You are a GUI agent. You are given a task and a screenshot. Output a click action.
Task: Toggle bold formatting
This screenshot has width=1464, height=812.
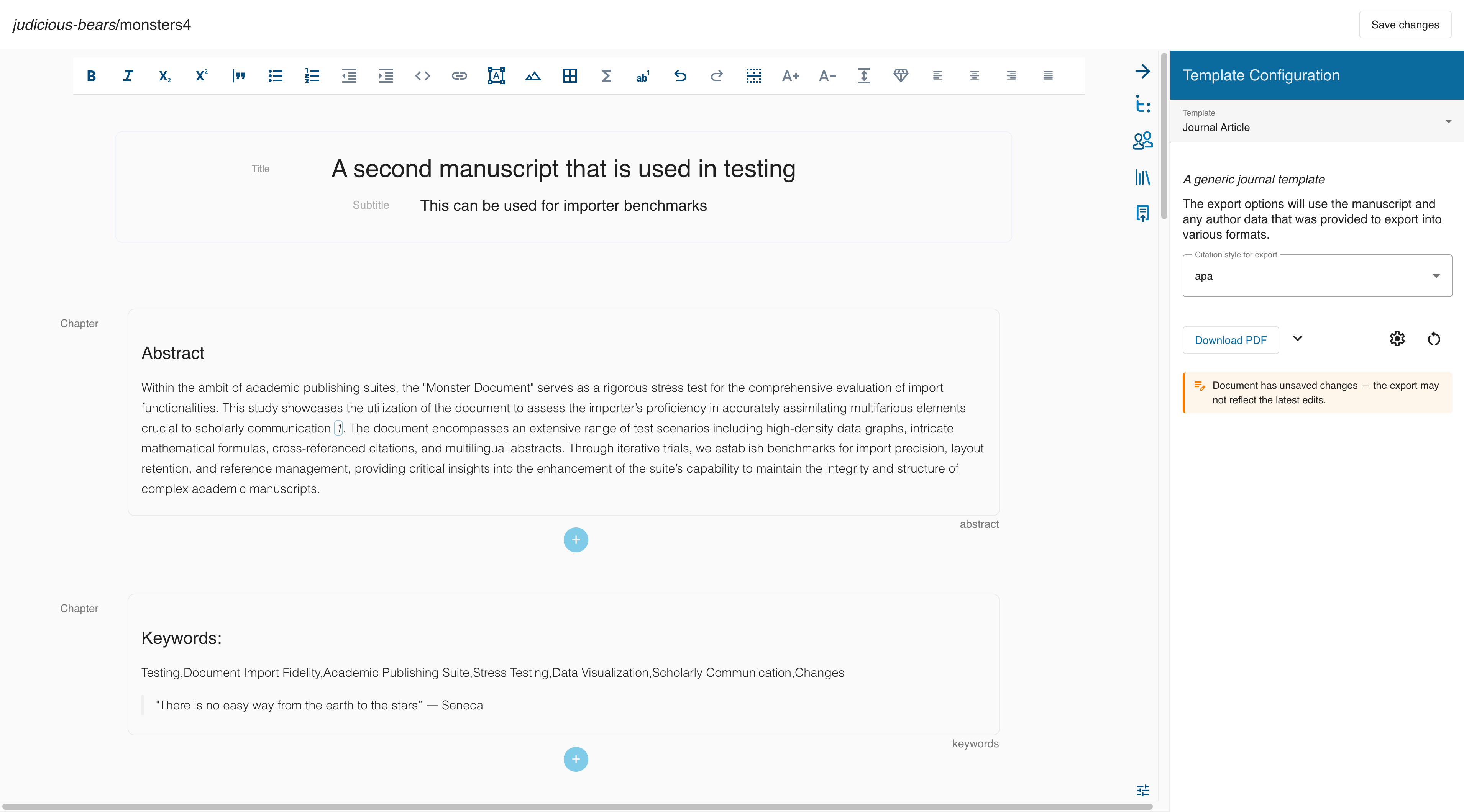click(92, 76)
